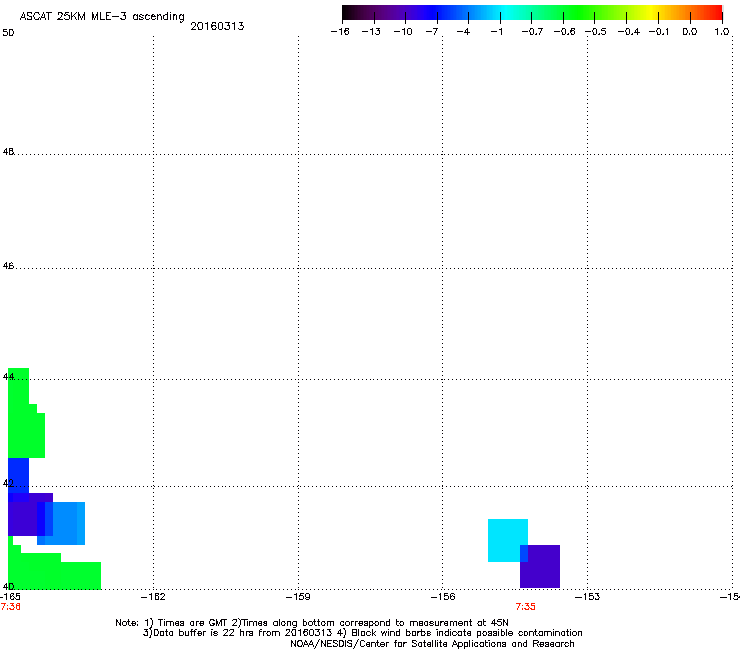Click the latitude label 42
740x650 pixels.
(x=8, y=483)
